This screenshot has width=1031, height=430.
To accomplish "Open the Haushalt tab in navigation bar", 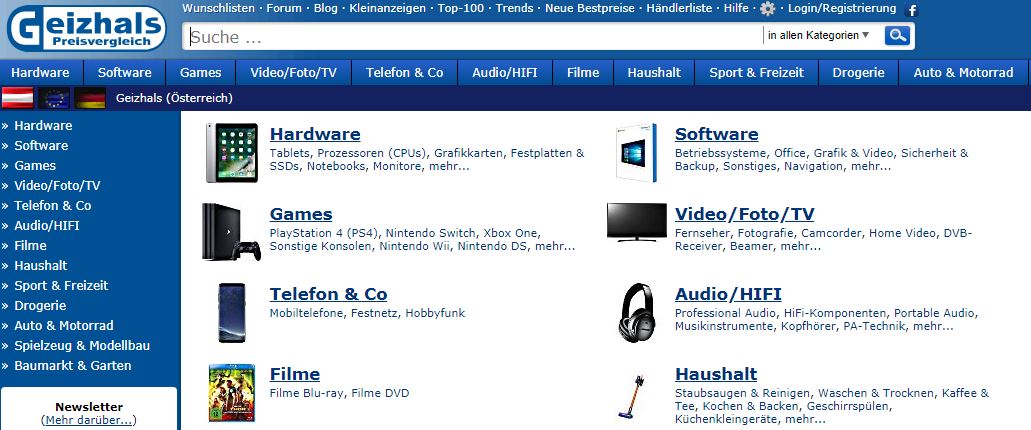I will coord(654,73).
